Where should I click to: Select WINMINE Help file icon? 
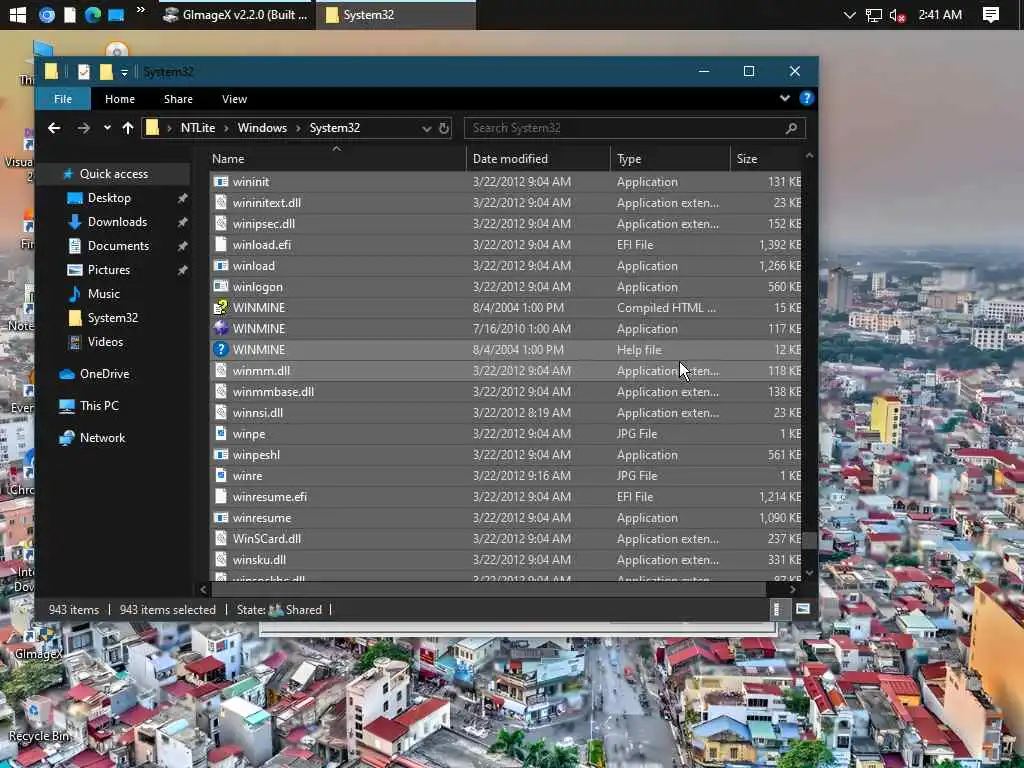click(221, 349)
